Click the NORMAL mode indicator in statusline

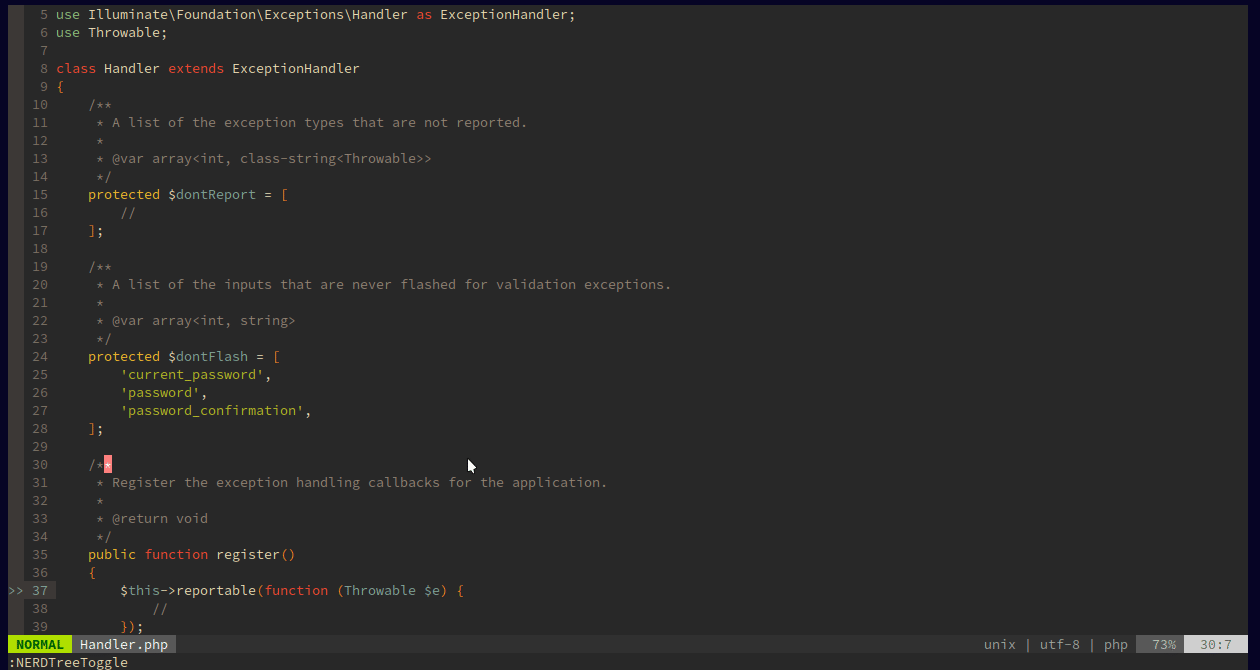[x=40, y=645]
